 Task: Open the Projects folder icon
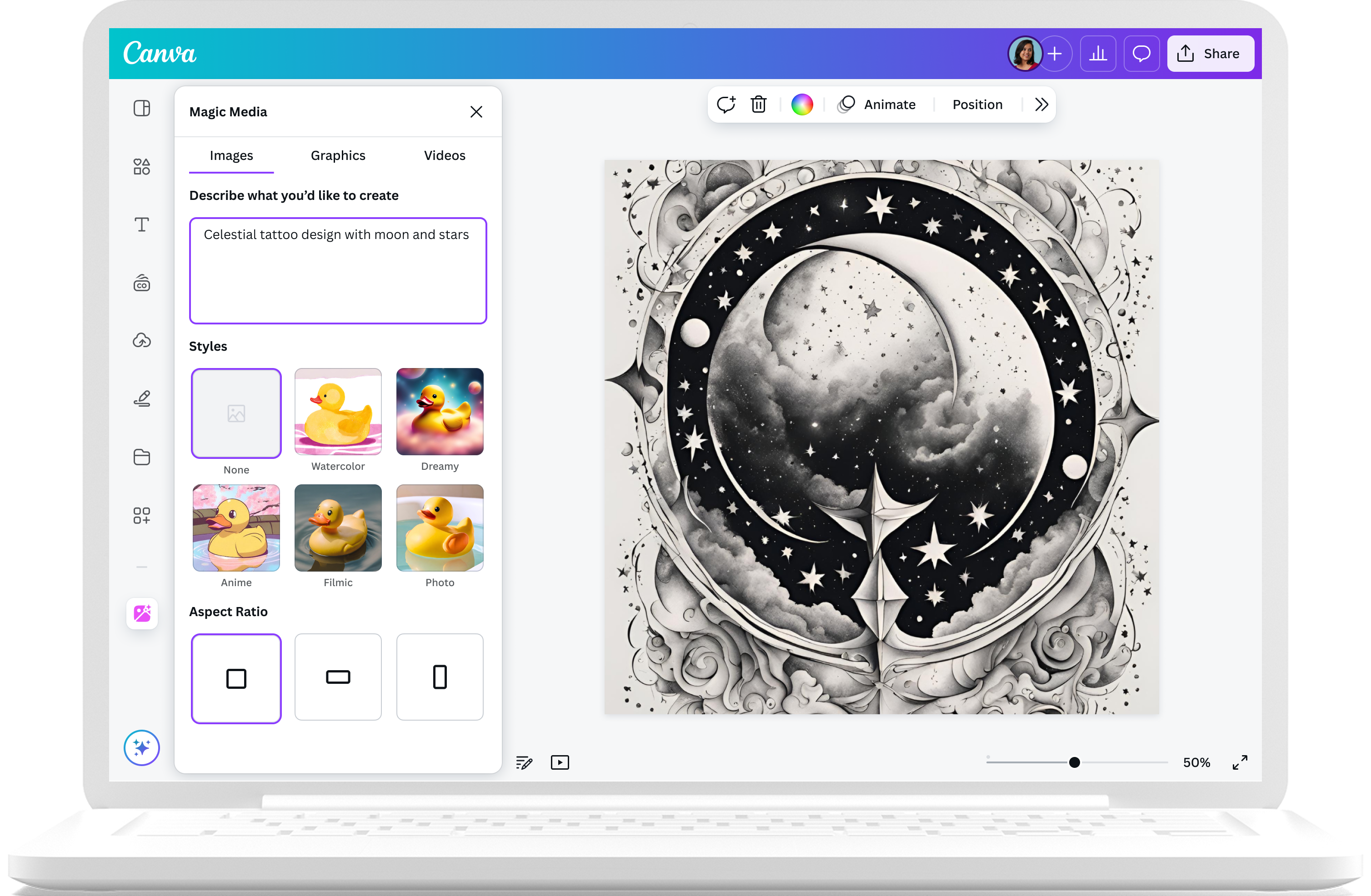(142, 457)
